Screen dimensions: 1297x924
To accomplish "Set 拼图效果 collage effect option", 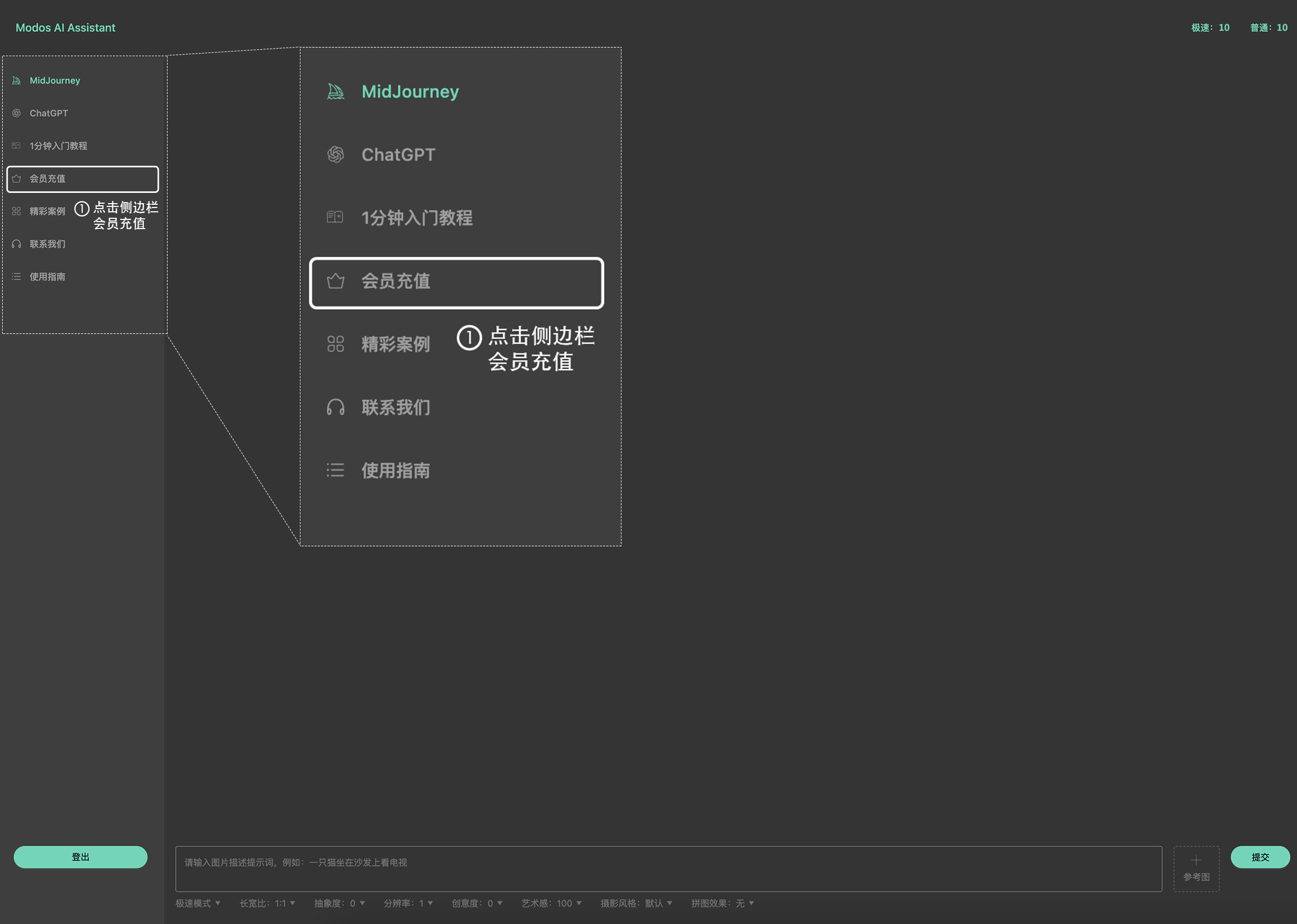I will coord(723,903).
